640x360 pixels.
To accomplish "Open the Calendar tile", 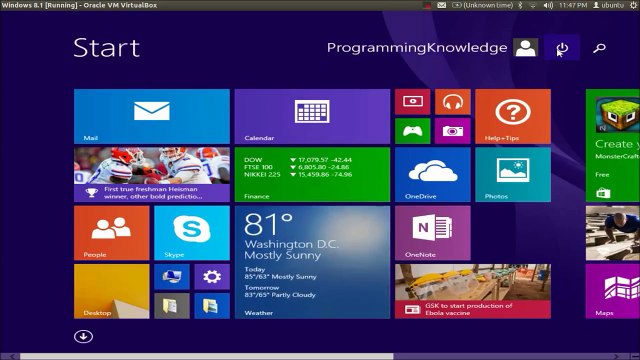I will (312, 116).
